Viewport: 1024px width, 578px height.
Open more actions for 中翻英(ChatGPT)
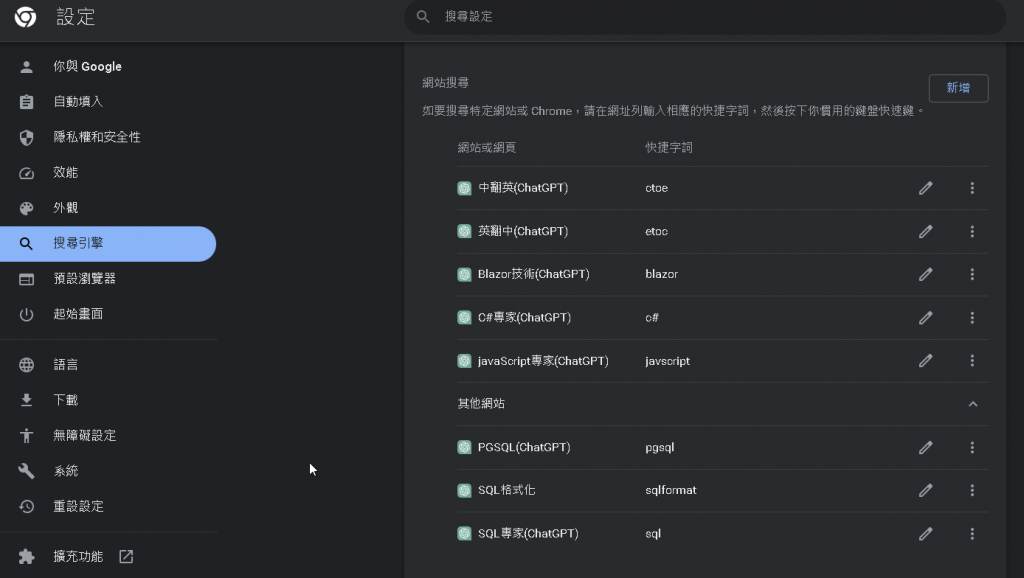point(972,188)
